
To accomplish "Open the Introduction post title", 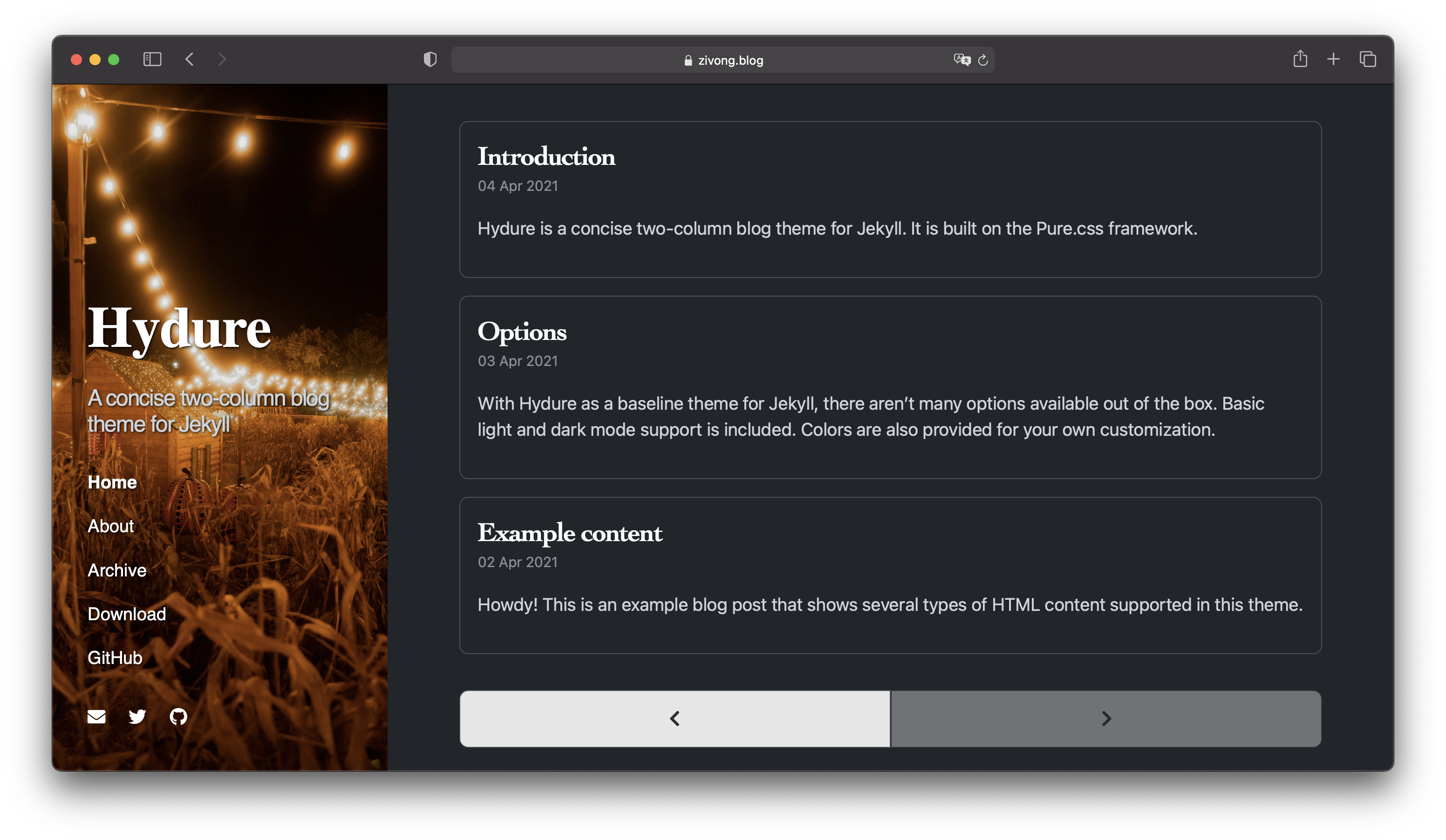I will click(x=546, y=156).
